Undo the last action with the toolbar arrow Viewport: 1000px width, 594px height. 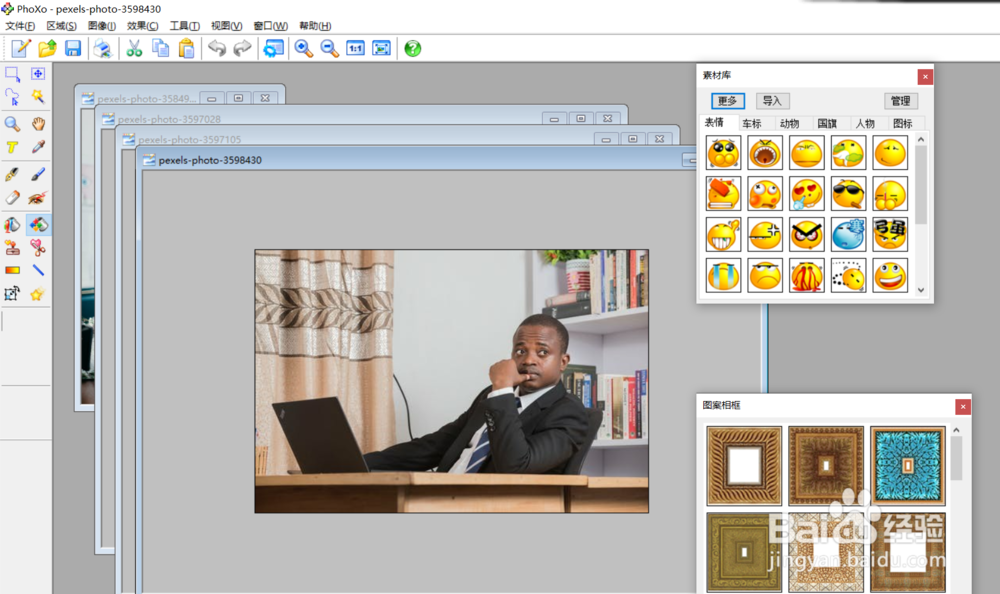click(217, 48)
